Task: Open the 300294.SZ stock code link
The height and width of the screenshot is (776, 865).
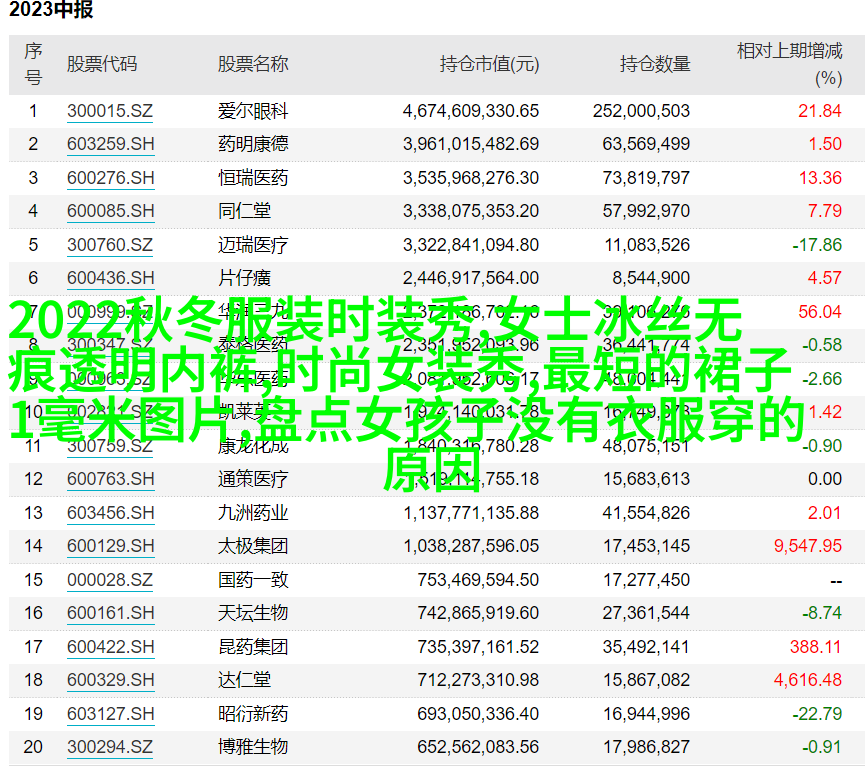Action: (x=110, y=747)
